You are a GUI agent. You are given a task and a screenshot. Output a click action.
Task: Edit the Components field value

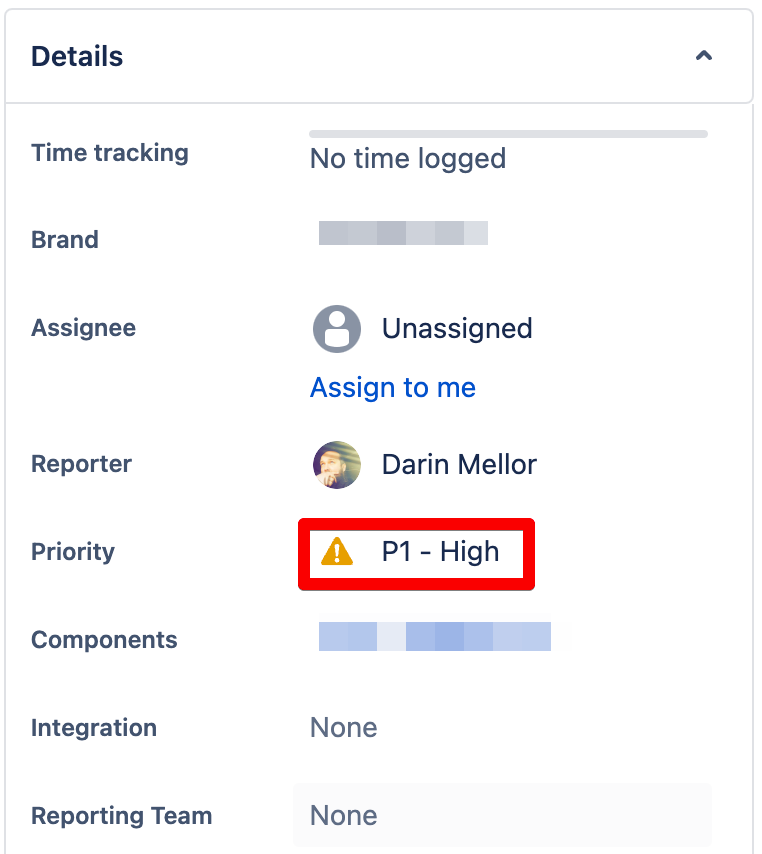pos(434,636)
